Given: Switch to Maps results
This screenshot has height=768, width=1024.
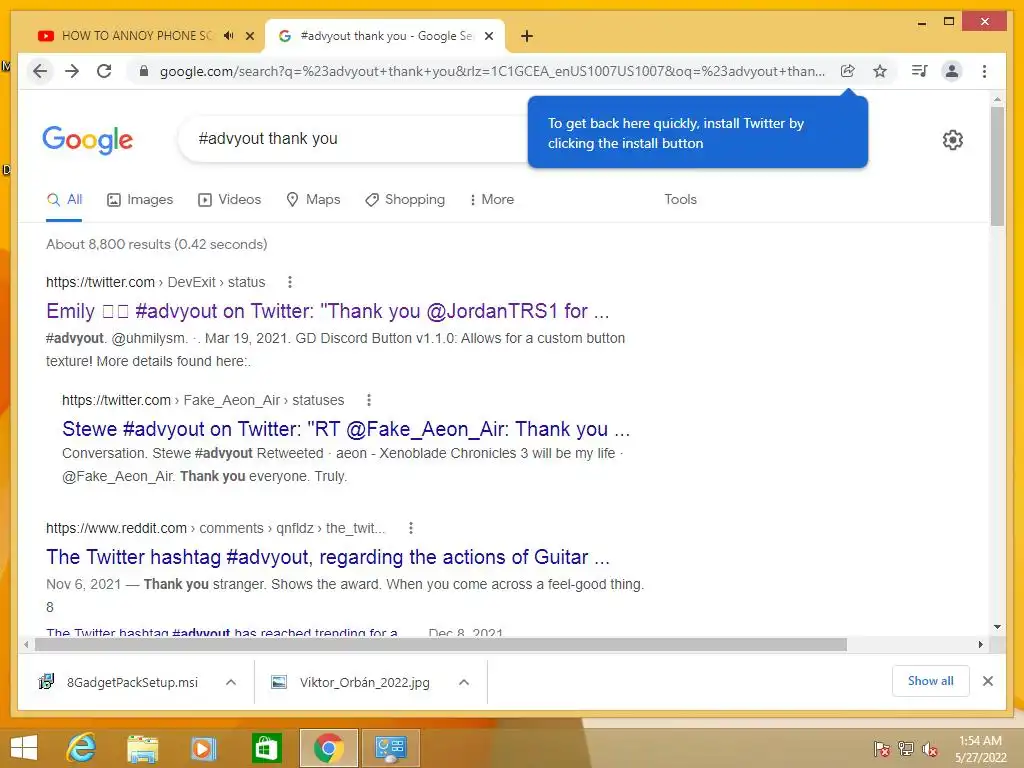Looking at the screenshot, I should click(x=313, y=200).
